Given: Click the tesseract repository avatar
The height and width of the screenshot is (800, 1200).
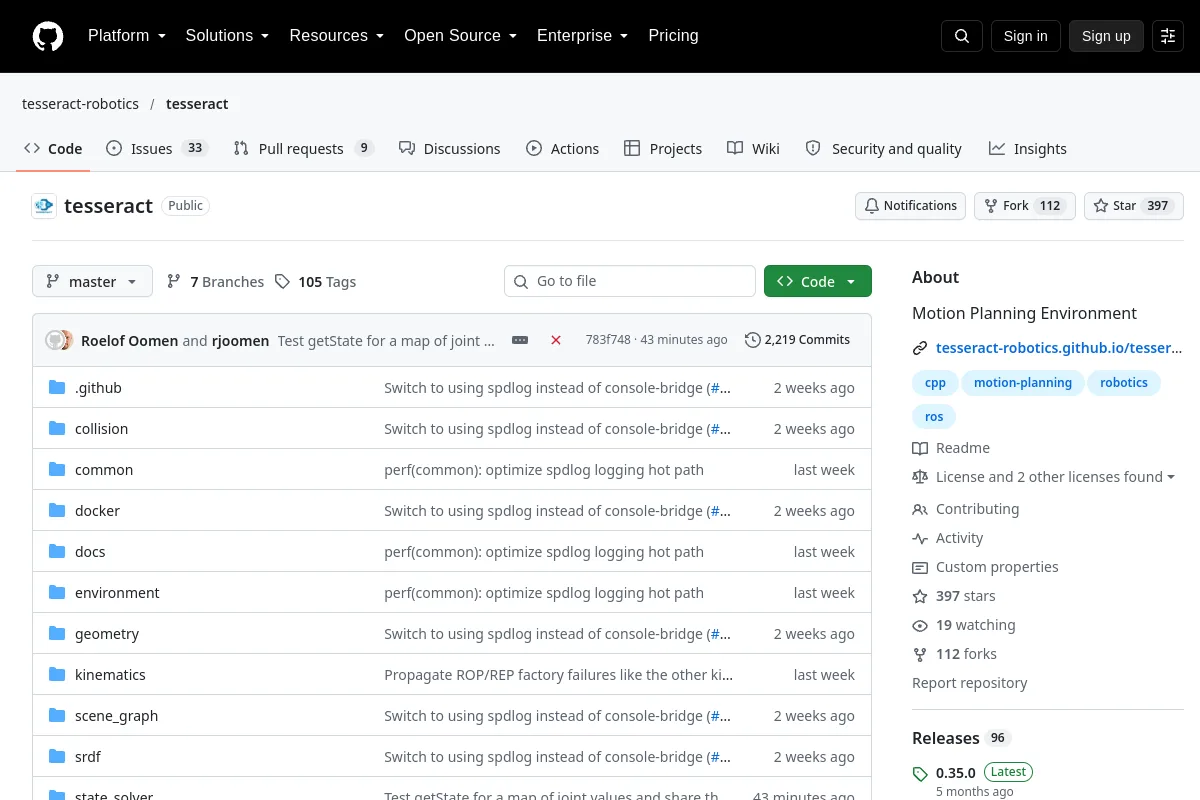Looking at the screenshot, I should click(x=44, y=206).
